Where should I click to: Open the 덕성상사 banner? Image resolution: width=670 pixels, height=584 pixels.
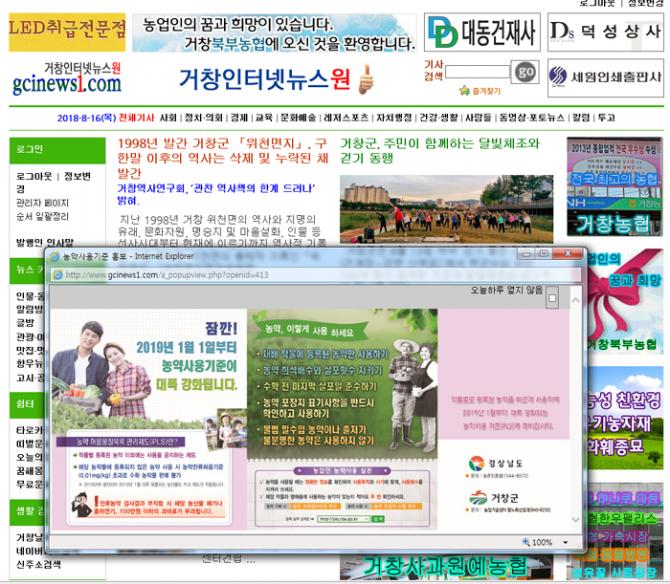[x=605, y=32]
